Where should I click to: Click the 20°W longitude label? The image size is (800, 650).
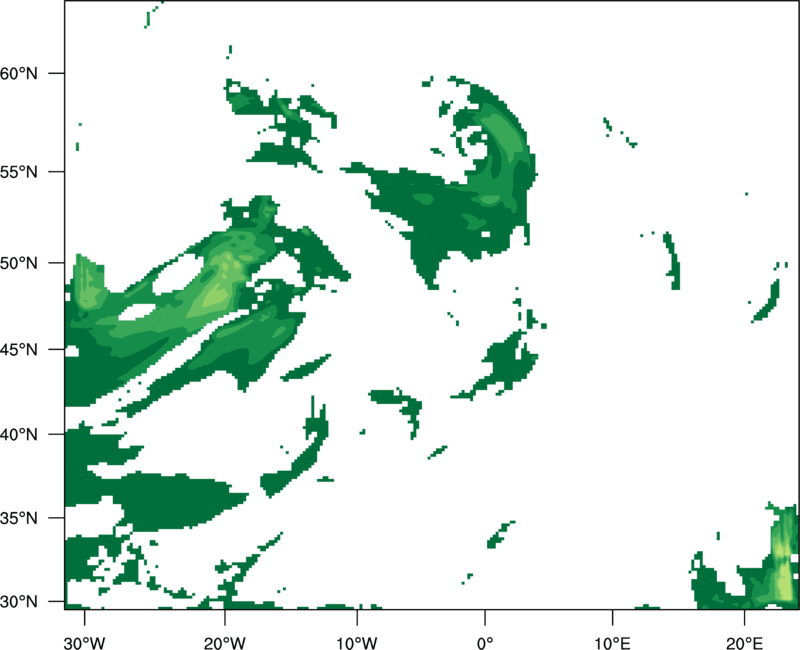click(x=224, y=643)
